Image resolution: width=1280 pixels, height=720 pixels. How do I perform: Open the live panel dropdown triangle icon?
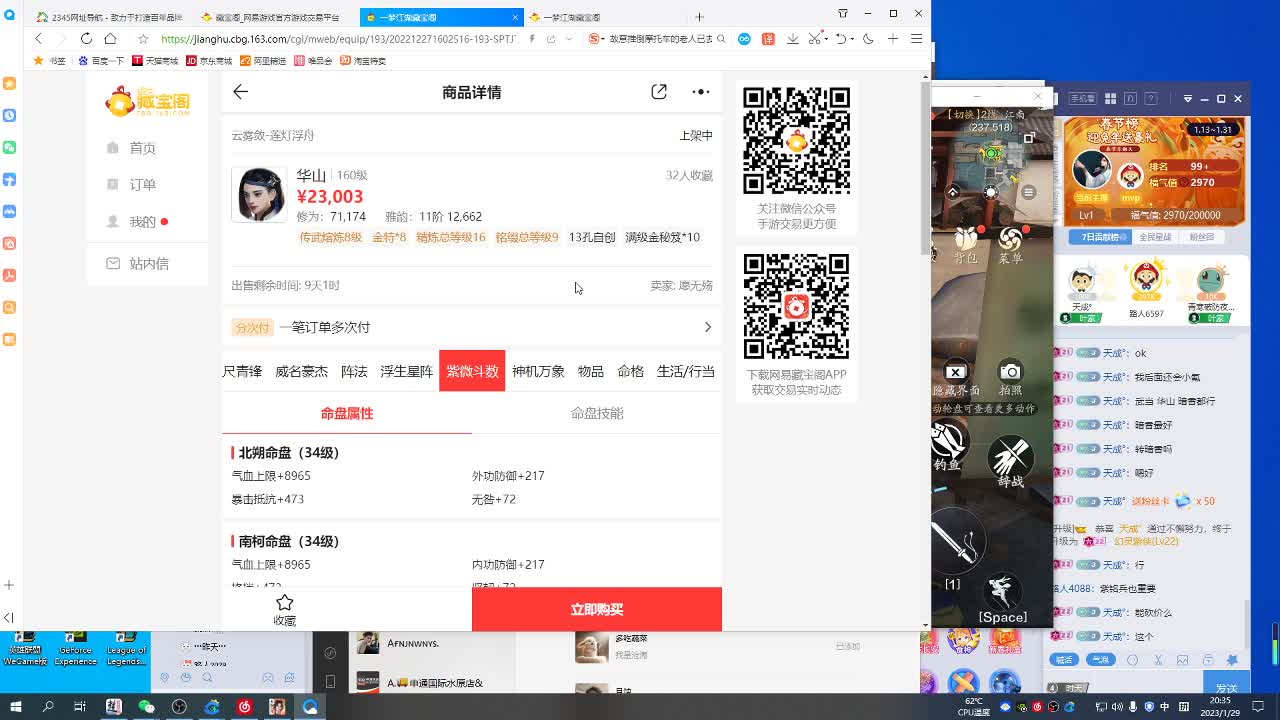pyautogui.click(x=1187, y=99)
